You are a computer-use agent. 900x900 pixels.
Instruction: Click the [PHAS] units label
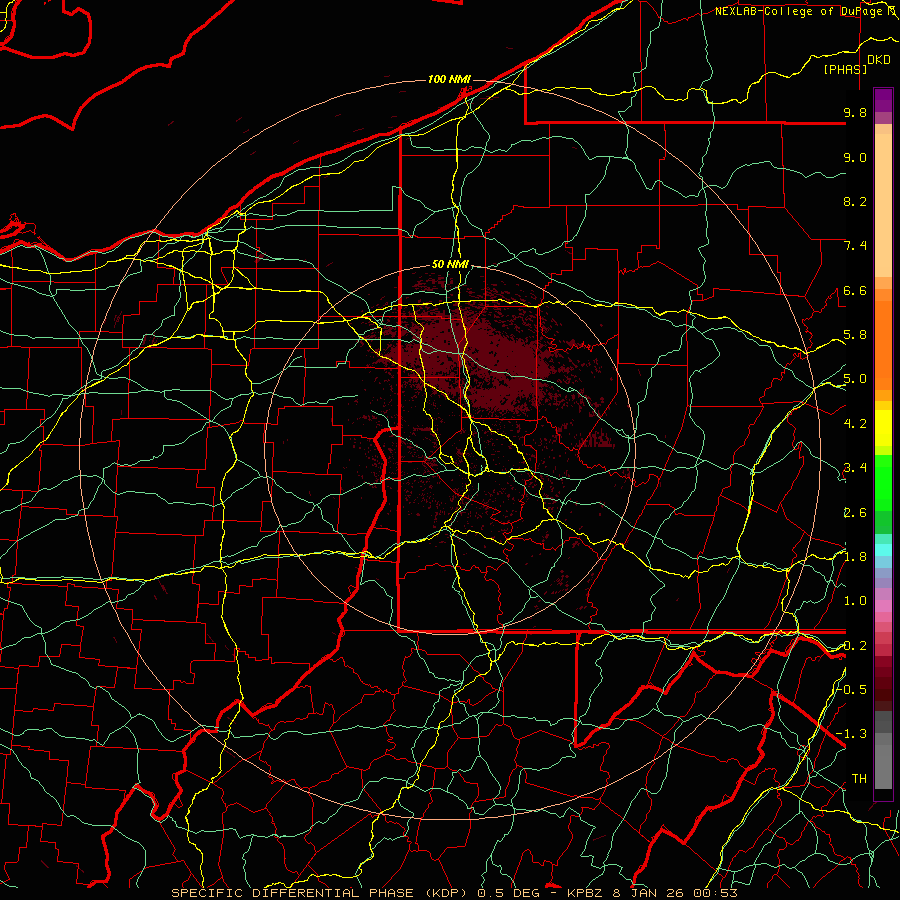[845, 70]
